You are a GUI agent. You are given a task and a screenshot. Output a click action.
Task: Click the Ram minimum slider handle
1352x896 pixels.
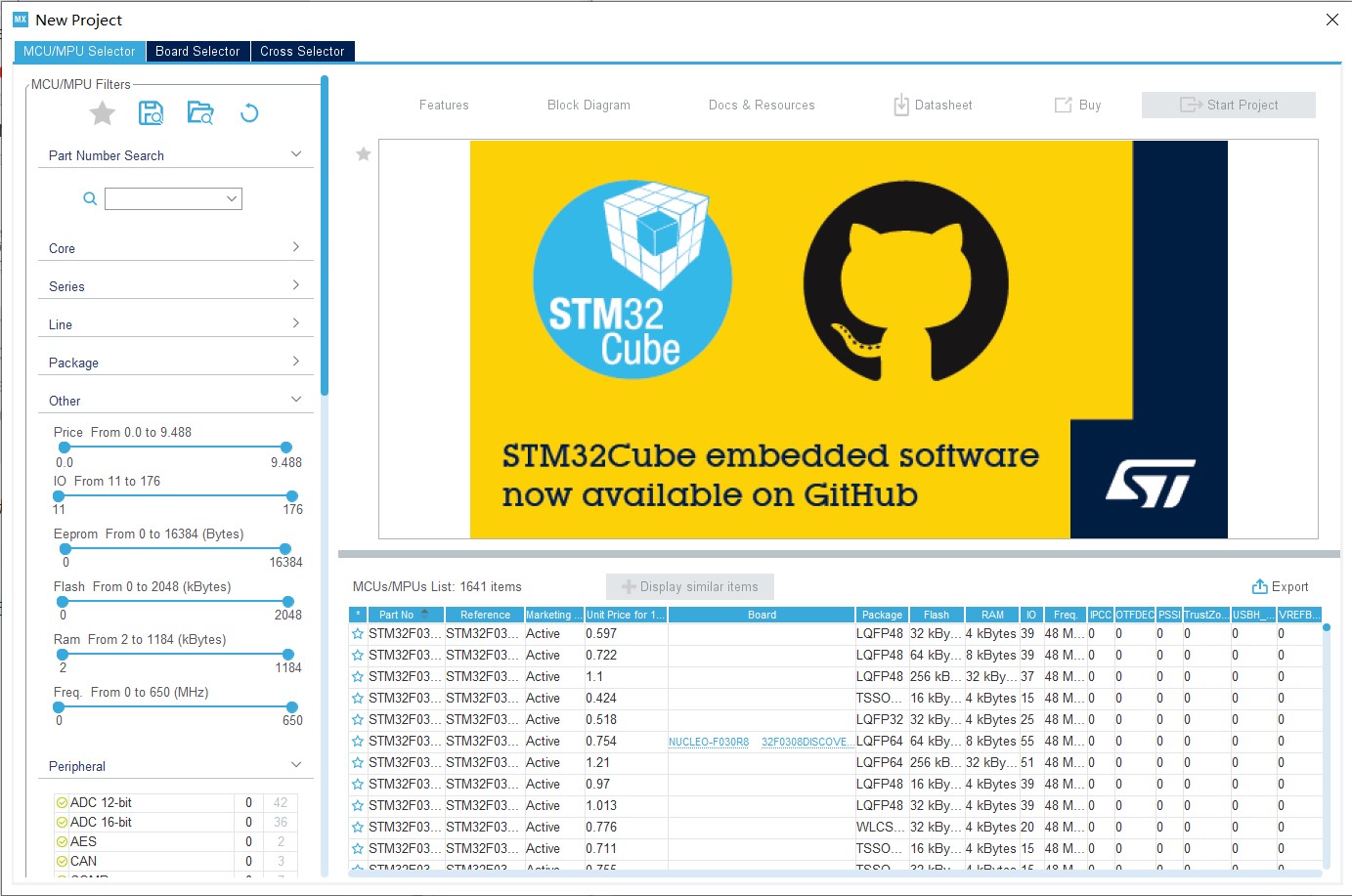[63, 655]
